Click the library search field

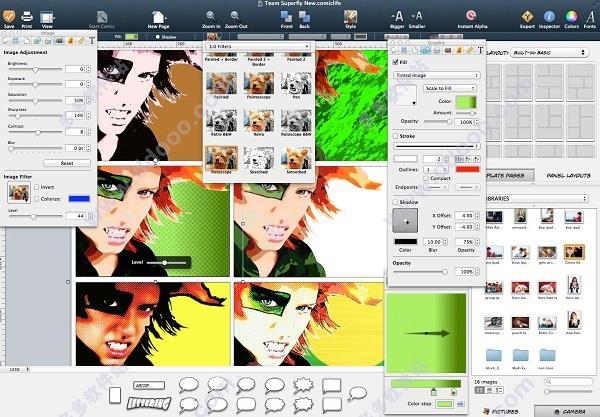click(569, 381)
